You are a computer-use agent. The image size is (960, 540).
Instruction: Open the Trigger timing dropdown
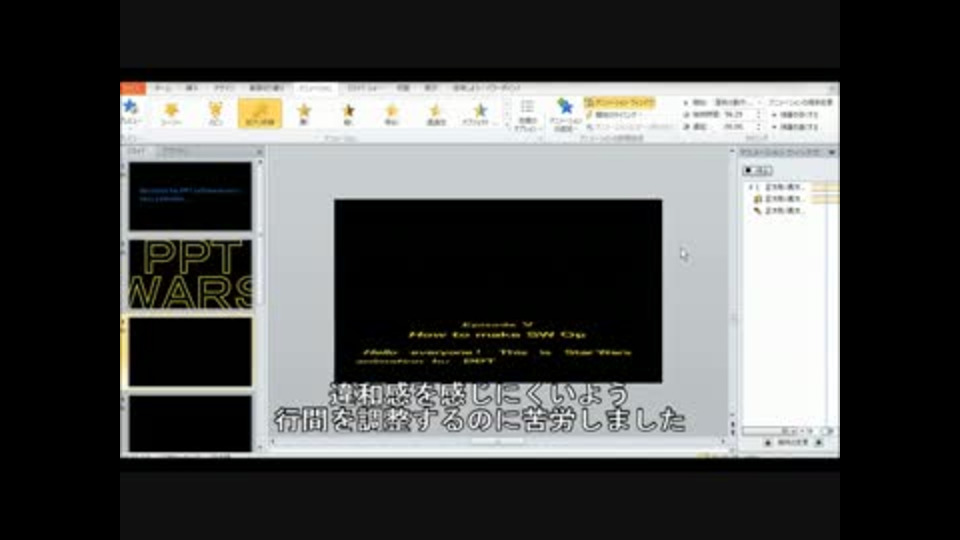[614, 114]
